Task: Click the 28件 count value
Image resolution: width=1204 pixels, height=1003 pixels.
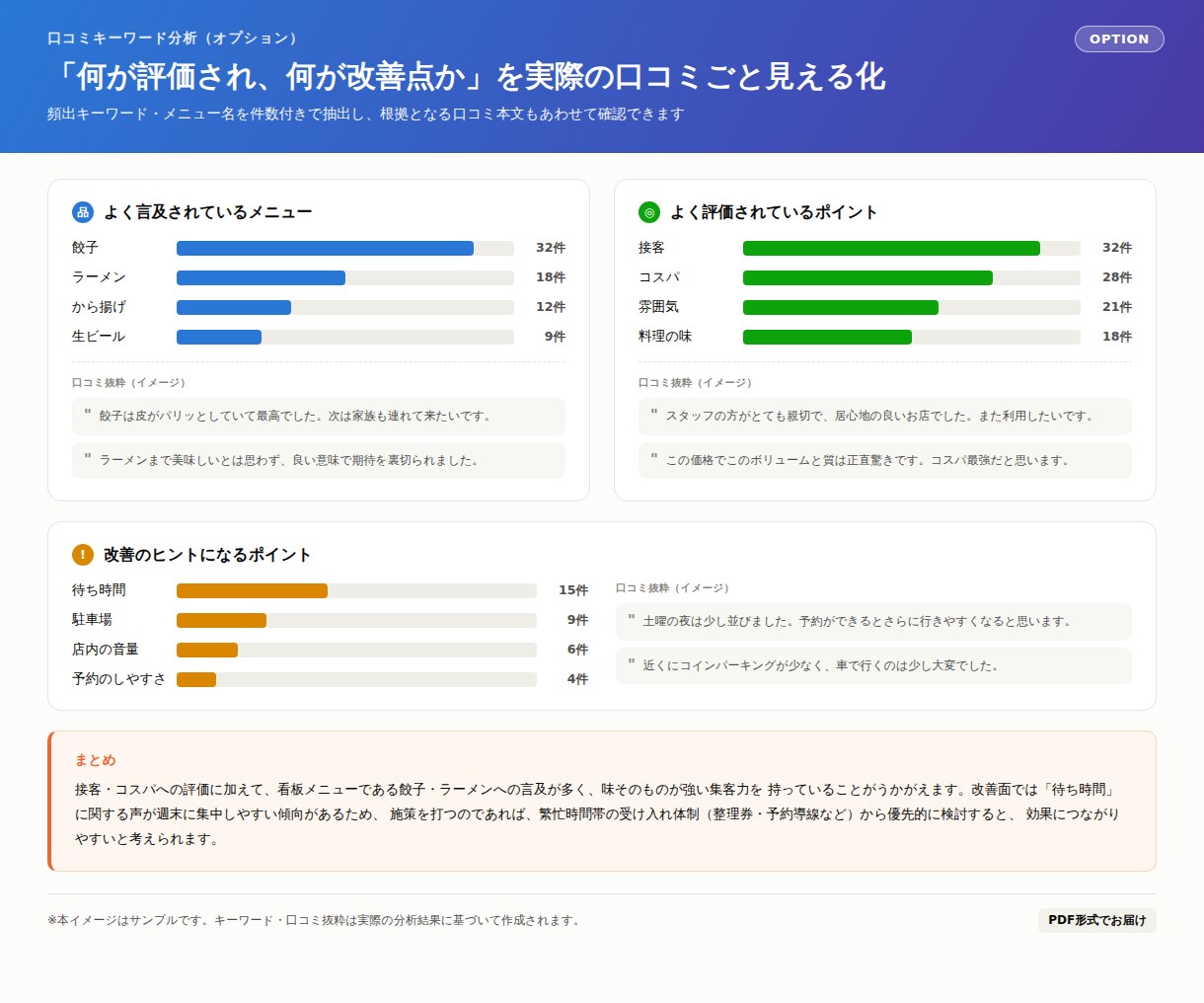Action: (x=1117, y=277)
